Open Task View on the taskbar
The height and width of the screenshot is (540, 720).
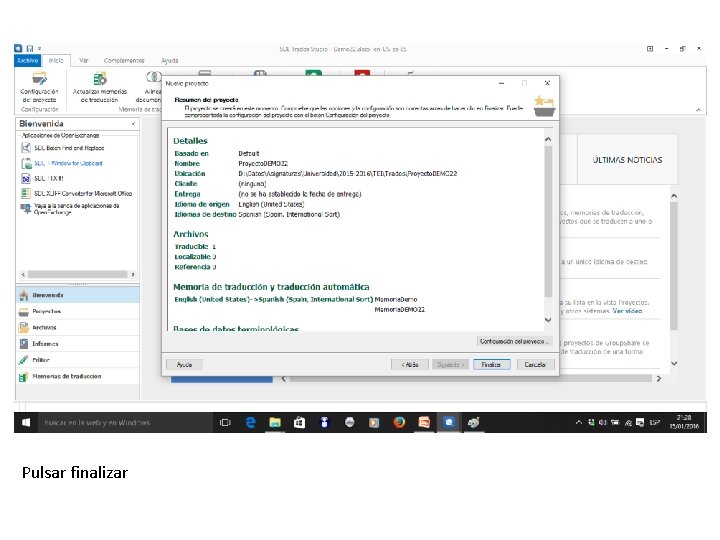(x=225, y=422)
